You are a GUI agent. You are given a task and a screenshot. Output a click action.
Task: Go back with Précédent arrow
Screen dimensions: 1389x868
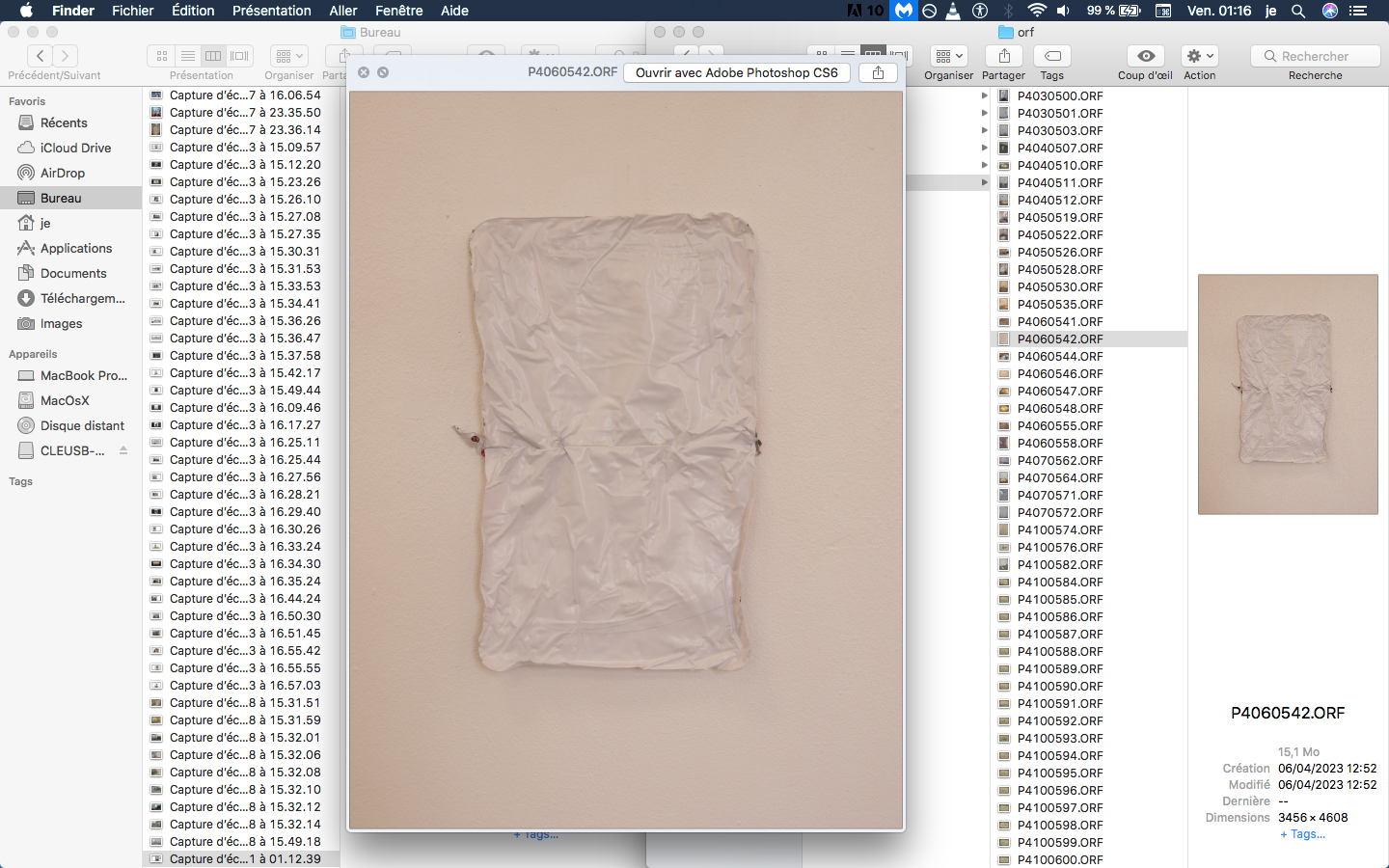(41, 56)
